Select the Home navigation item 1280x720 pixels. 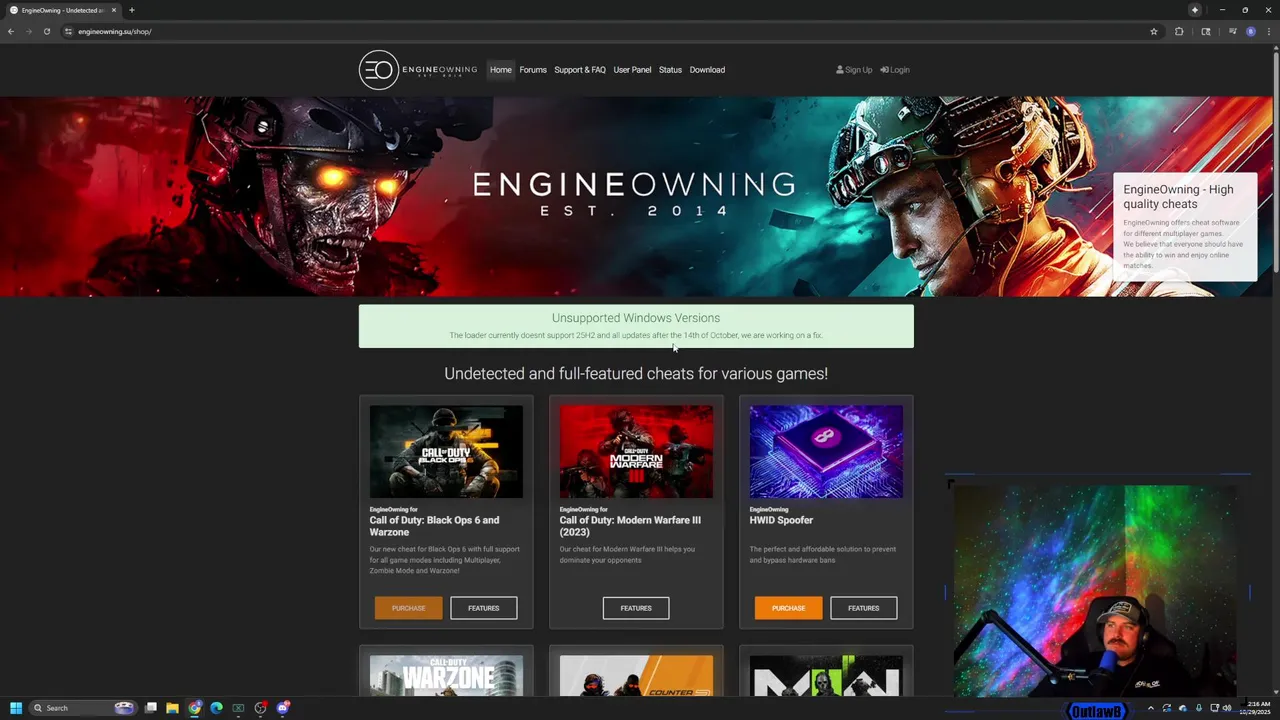click(501, 70)
